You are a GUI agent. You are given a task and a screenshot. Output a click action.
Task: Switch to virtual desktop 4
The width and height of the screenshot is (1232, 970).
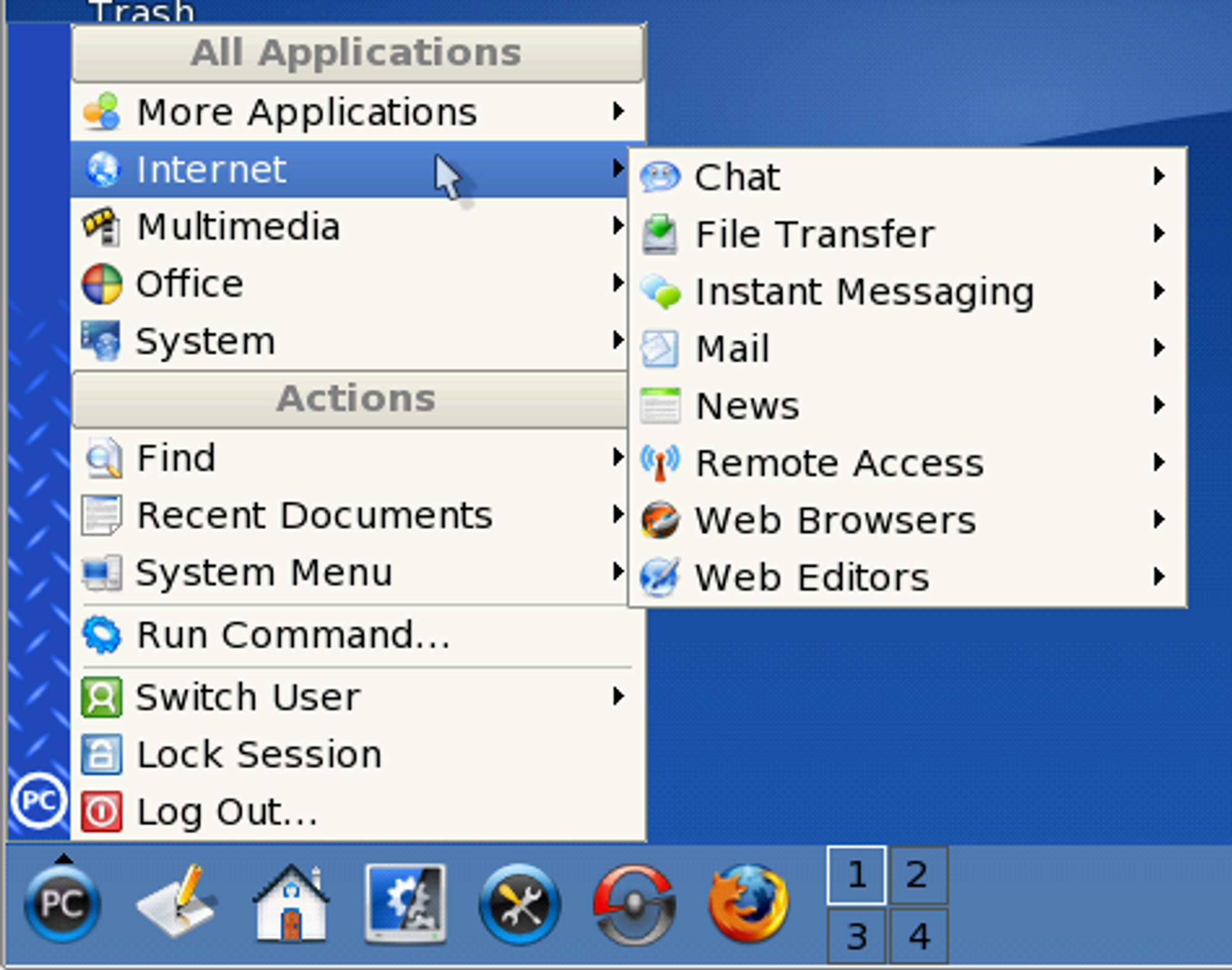click(918, 935)
